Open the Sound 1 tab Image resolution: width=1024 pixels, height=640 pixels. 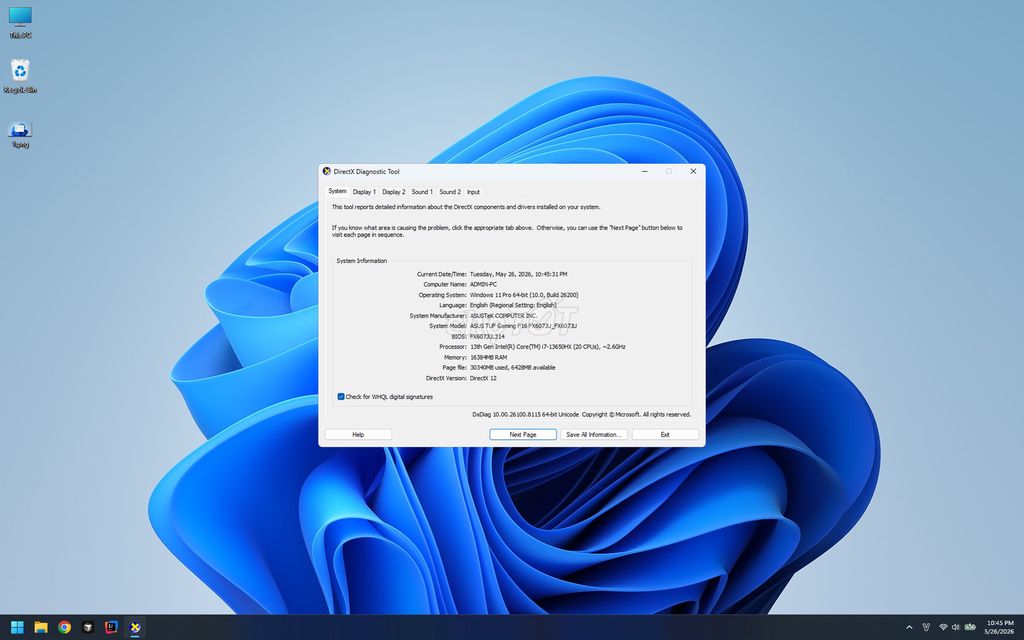422,192
